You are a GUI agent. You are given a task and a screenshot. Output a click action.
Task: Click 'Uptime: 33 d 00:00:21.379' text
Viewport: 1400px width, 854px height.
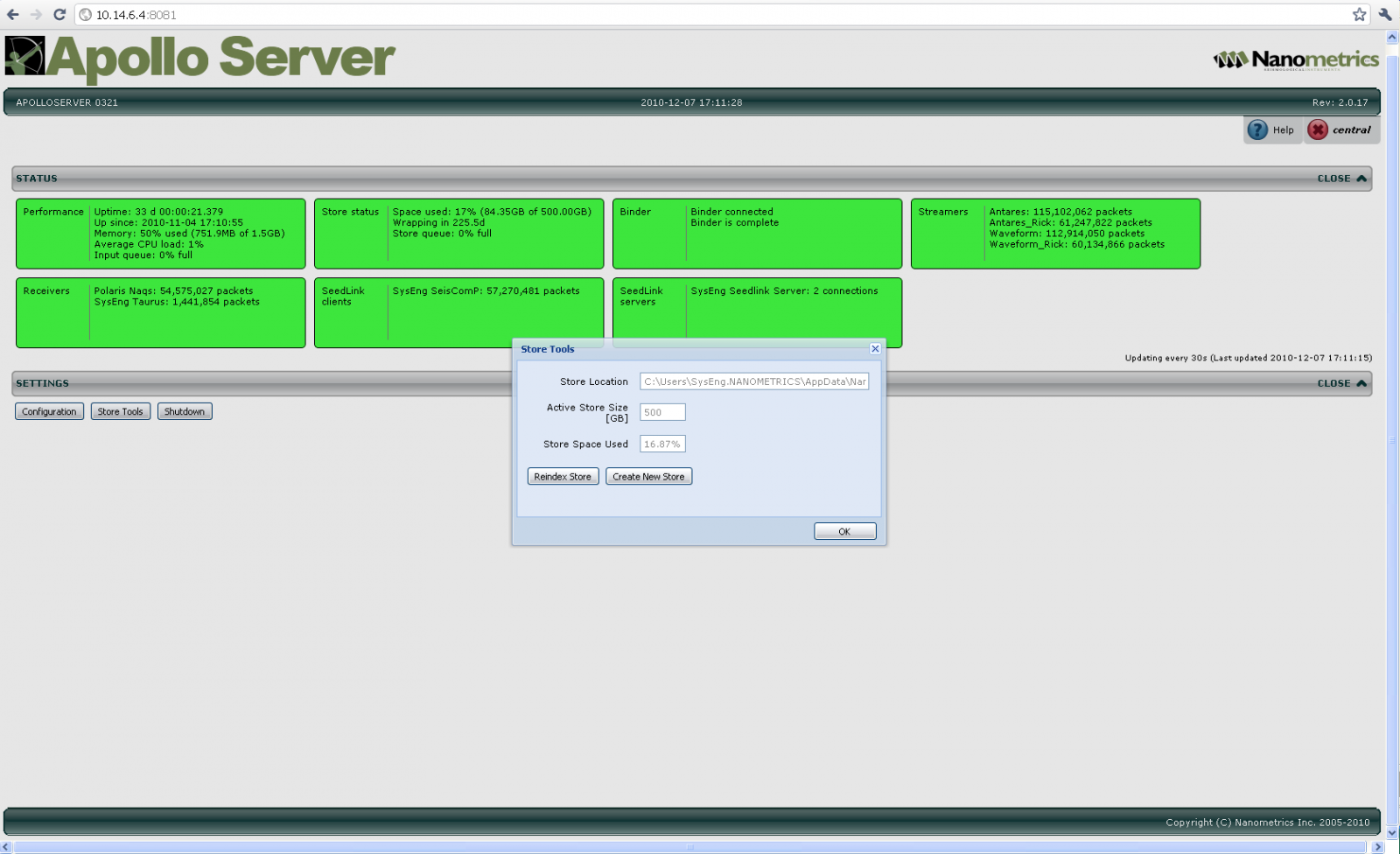[158, 212]
